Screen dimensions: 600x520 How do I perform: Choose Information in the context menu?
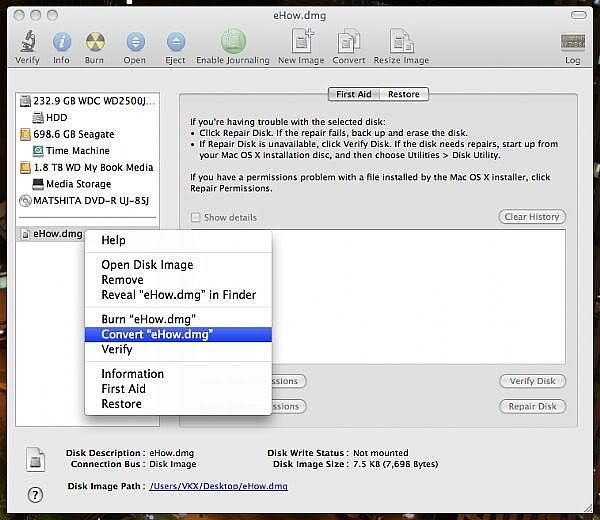pyautogui.click(x=178, y=374)
